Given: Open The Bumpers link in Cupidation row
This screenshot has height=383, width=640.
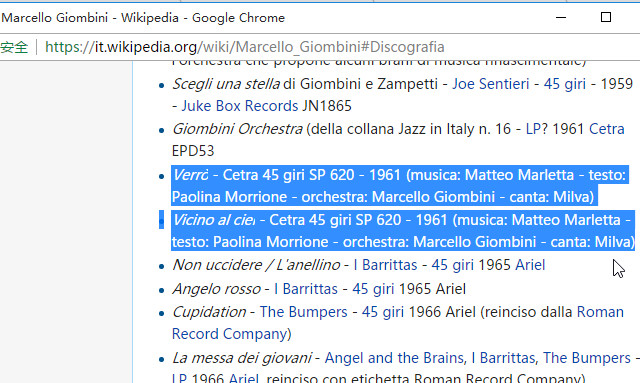Looking at the screenshot, I should click(303, 312).
